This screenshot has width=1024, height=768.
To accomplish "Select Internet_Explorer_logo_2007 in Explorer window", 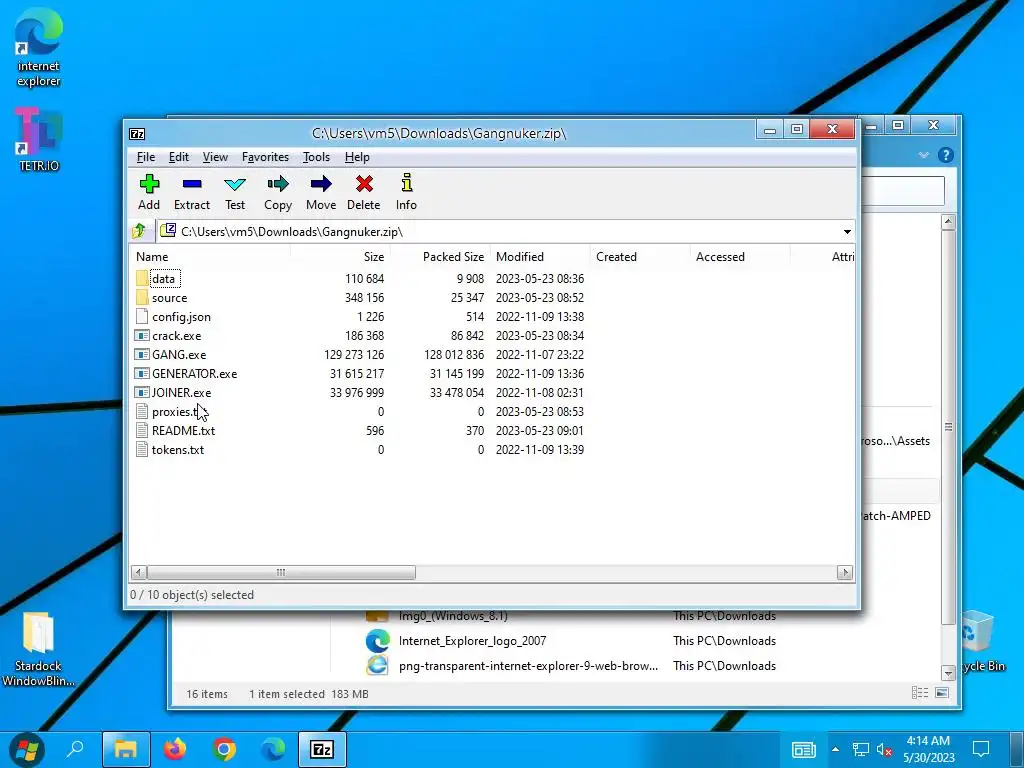I will [x=472, y=641].
